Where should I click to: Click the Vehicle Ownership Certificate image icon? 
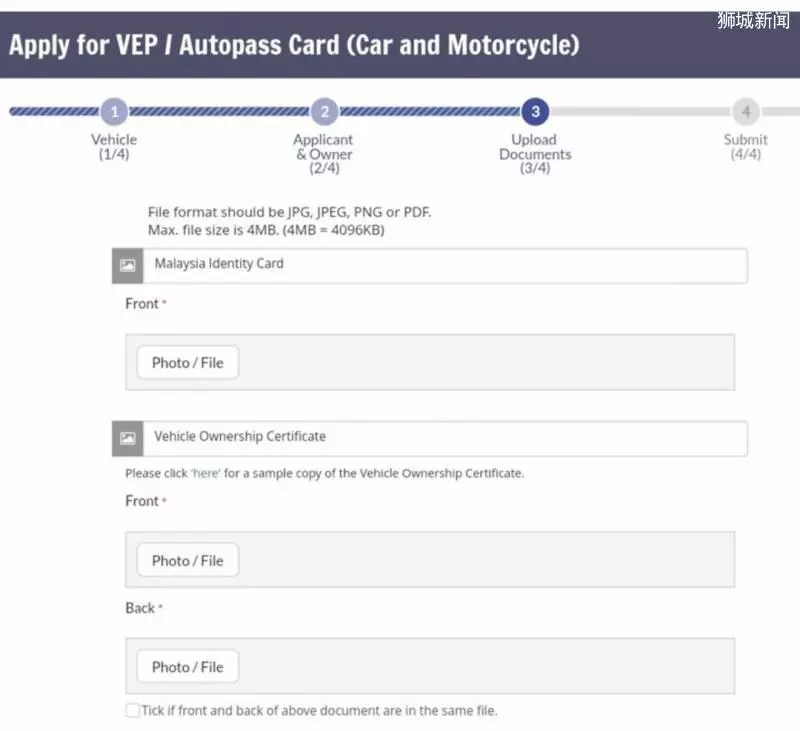pos(128,438)
